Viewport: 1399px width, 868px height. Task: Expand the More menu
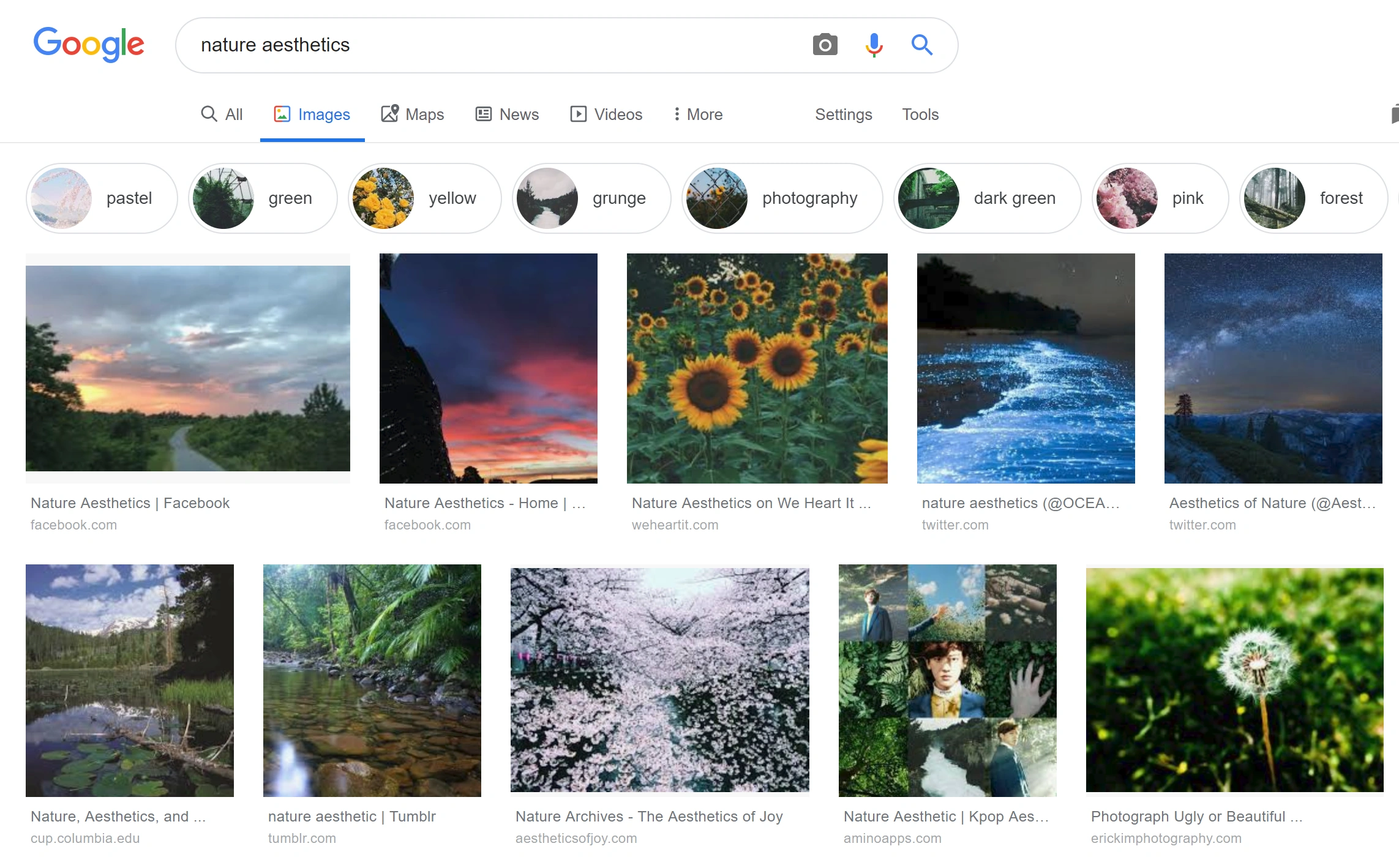[698, 114]
